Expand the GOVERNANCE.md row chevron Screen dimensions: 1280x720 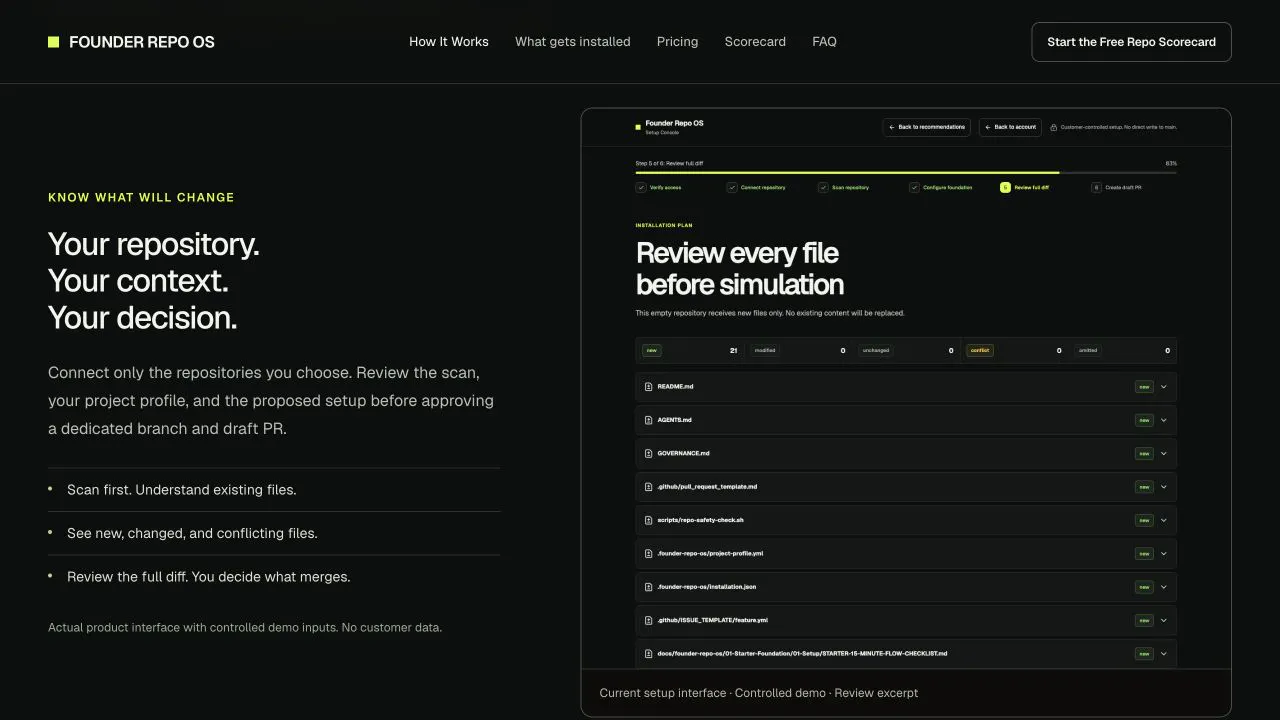tap(1163, 453)
